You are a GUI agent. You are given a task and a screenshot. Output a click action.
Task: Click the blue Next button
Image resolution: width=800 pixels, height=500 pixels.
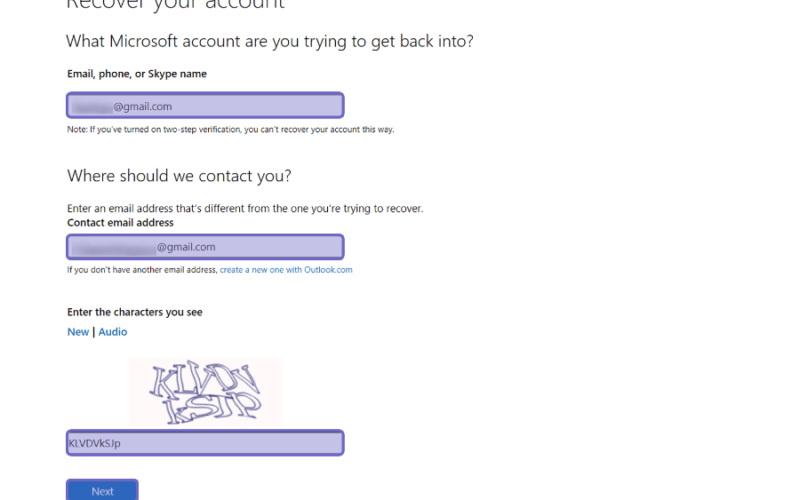[x=102, y=490]
